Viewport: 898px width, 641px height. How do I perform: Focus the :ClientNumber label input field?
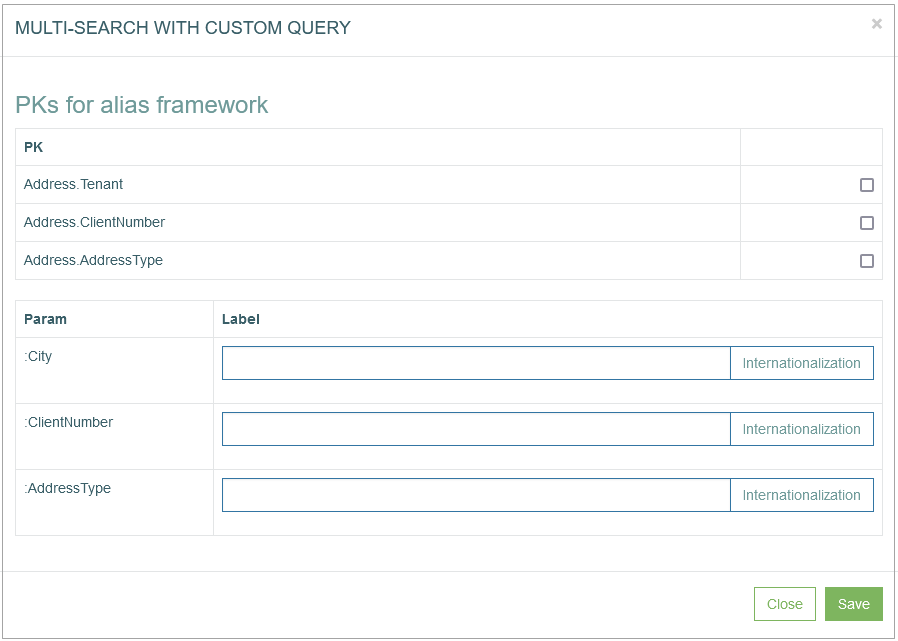[x=476, y=428]
